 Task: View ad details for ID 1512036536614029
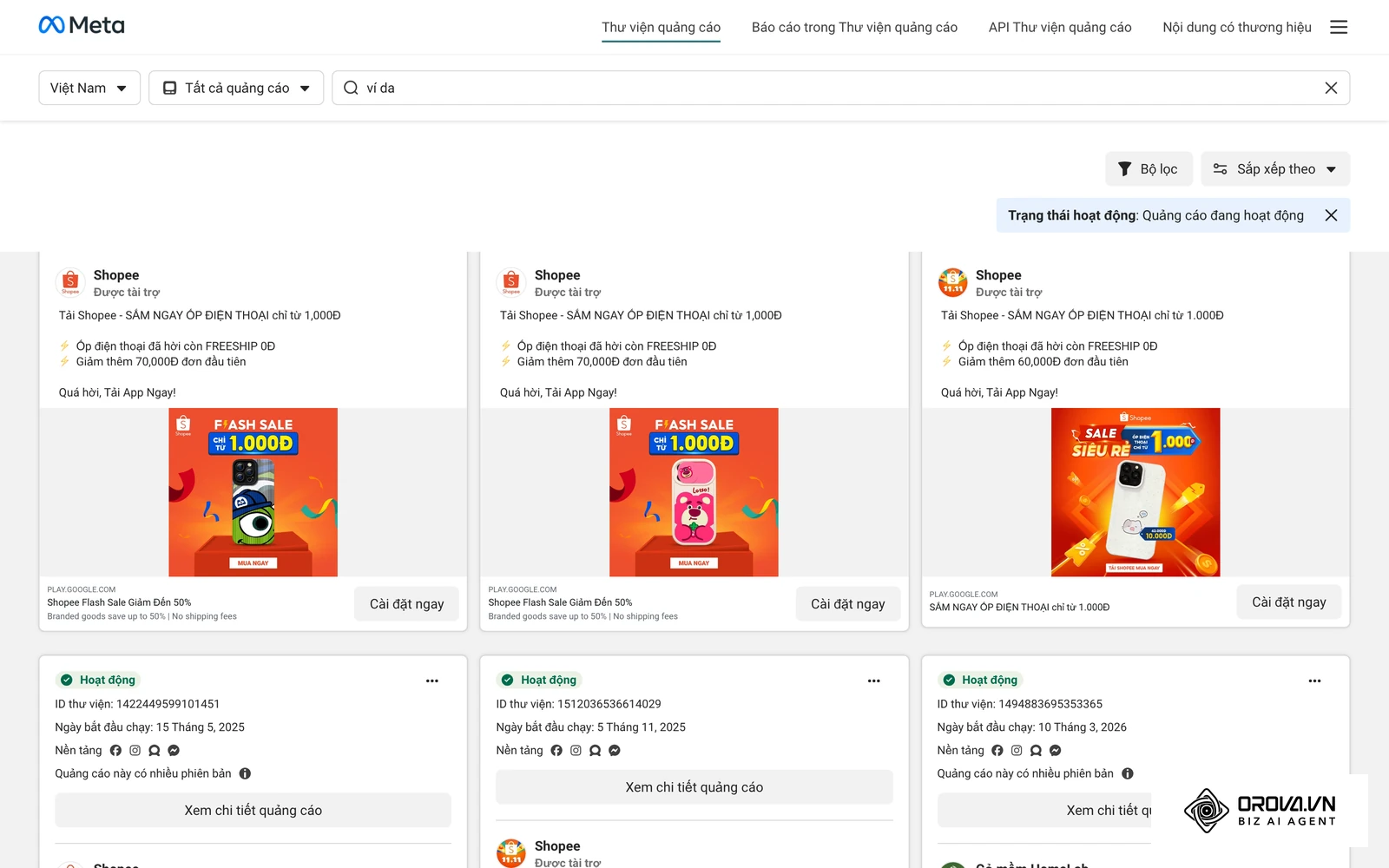(x=694, y=787)
